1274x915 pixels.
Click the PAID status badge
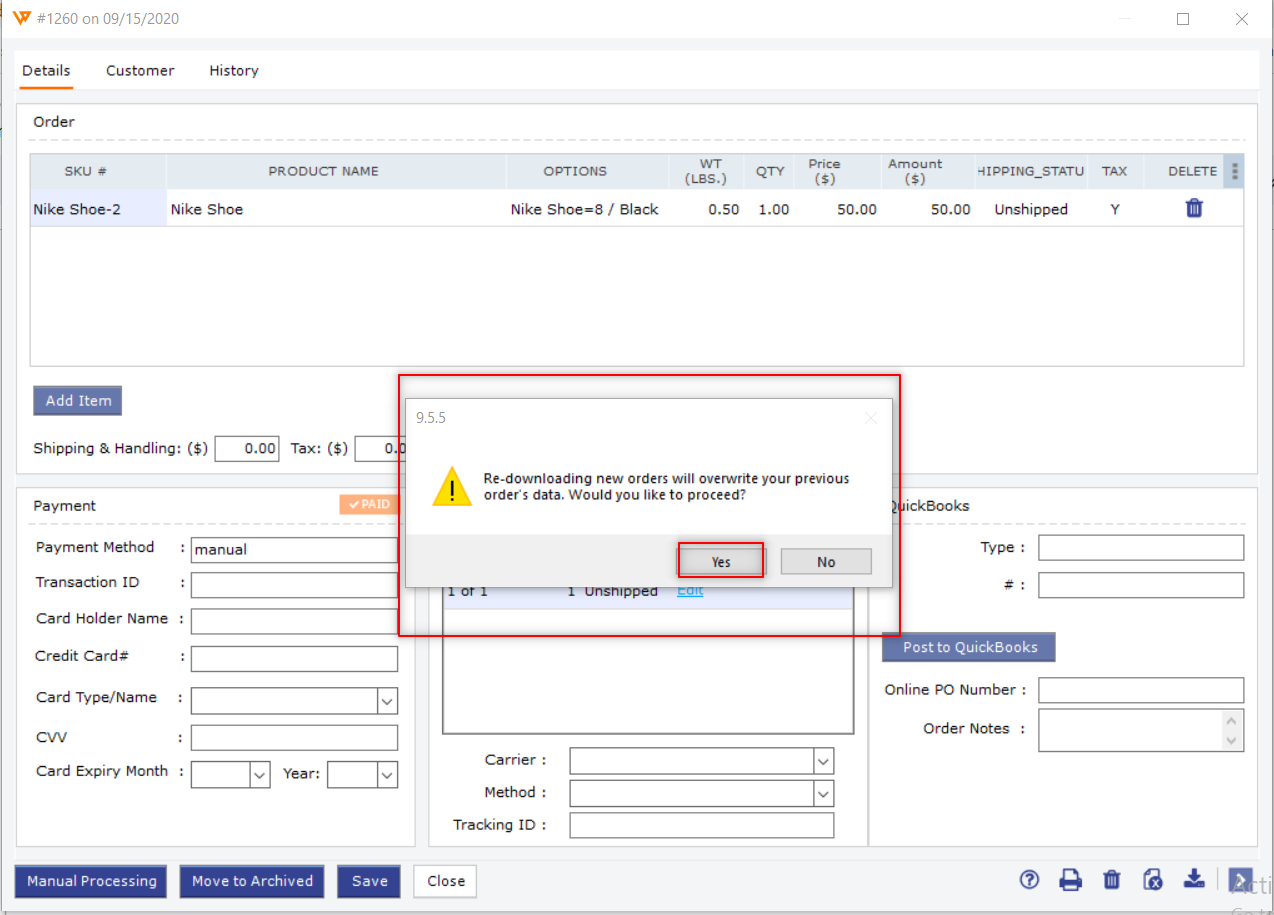pyautogui.click(x=369, y=505)
